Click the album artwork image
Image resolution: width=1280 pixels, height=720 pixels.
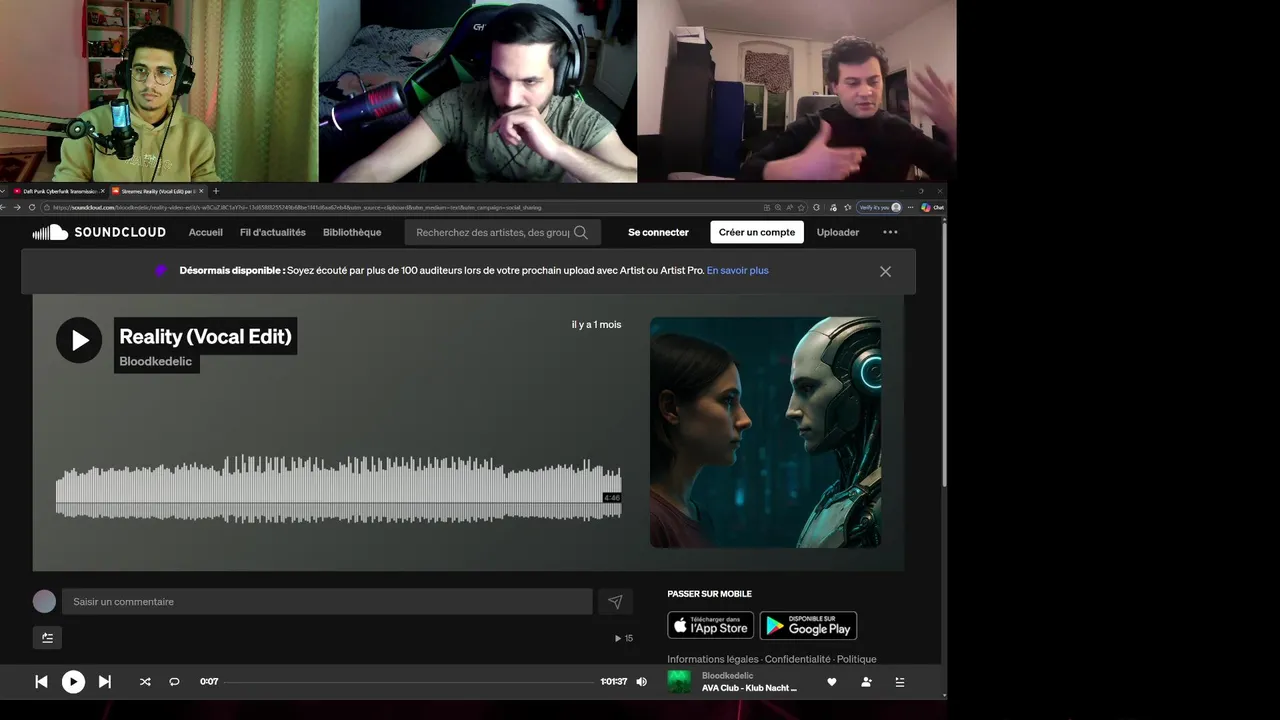765,432
